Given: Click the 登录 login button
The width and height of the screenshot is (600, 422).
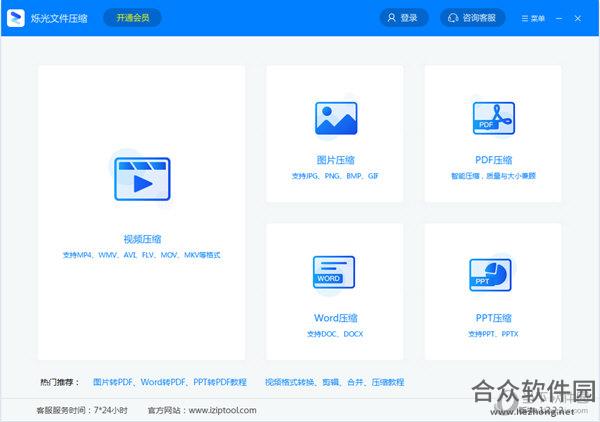Looking at the screenshot, I should pos(404,18).
